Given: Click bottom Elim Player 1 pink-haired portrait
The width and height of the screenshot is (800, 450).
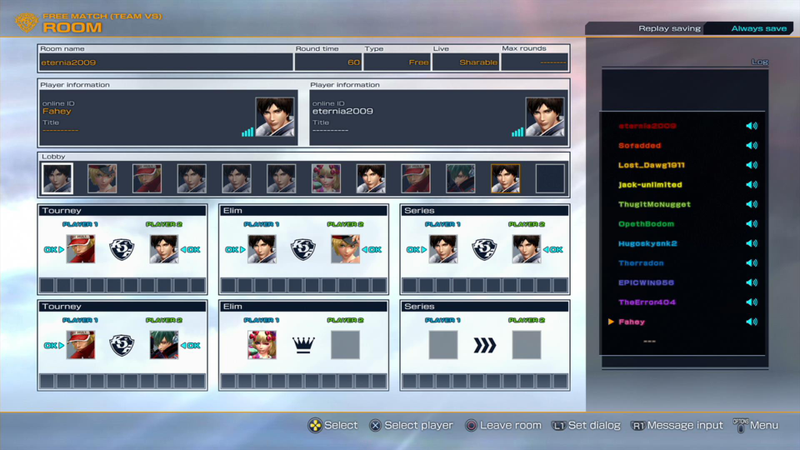Looking at the screenshot, I should (262, 345).
